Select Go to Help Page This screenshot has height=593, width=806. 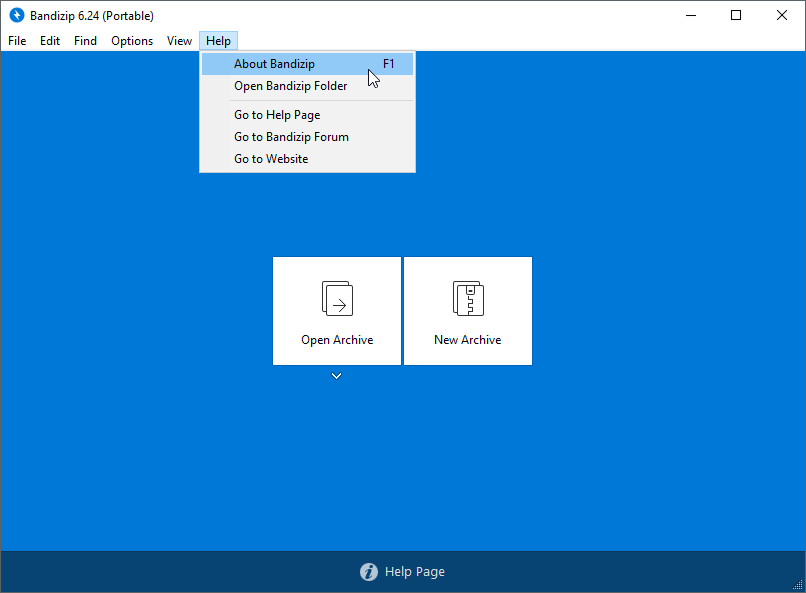(307, 115)
